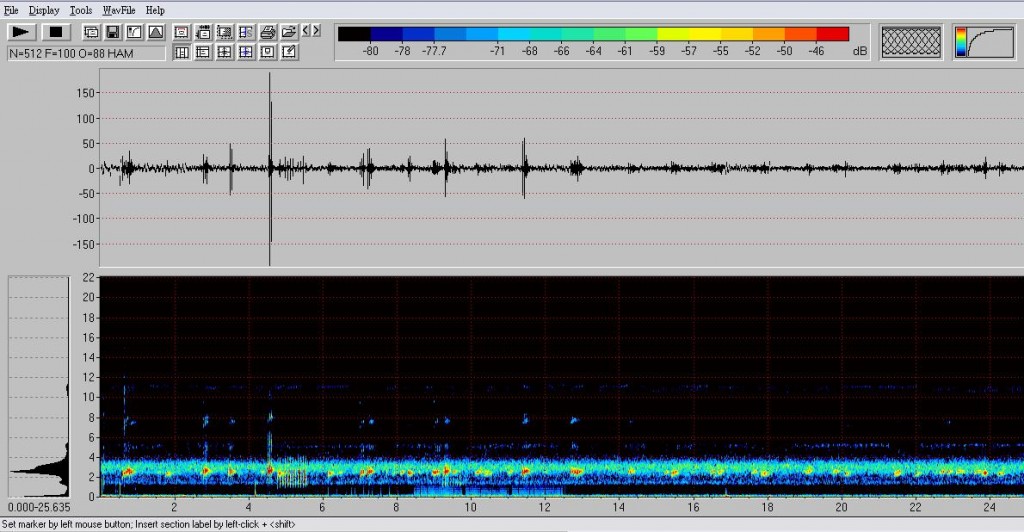Set a marker on the tallest waveform spike
1024x532 pixels.
(x=270, y=168)
